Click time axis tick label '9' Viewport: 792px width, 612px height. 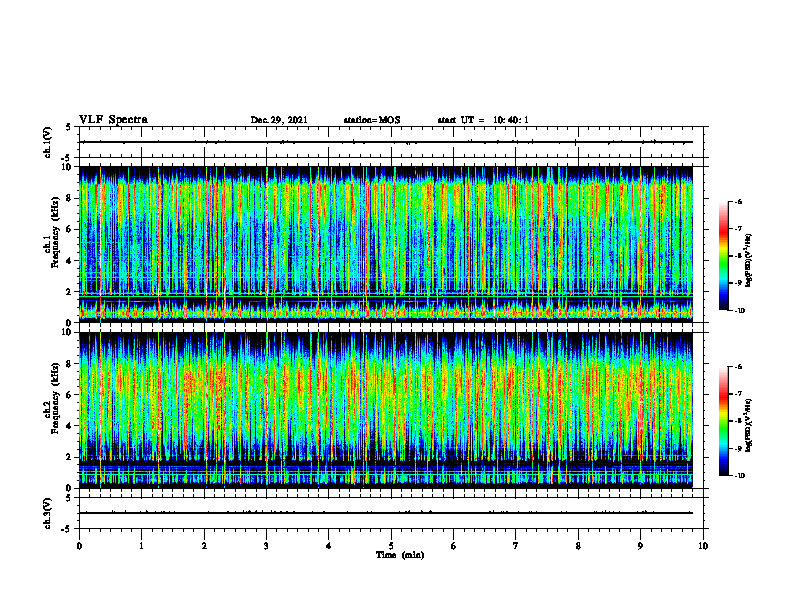640,546
